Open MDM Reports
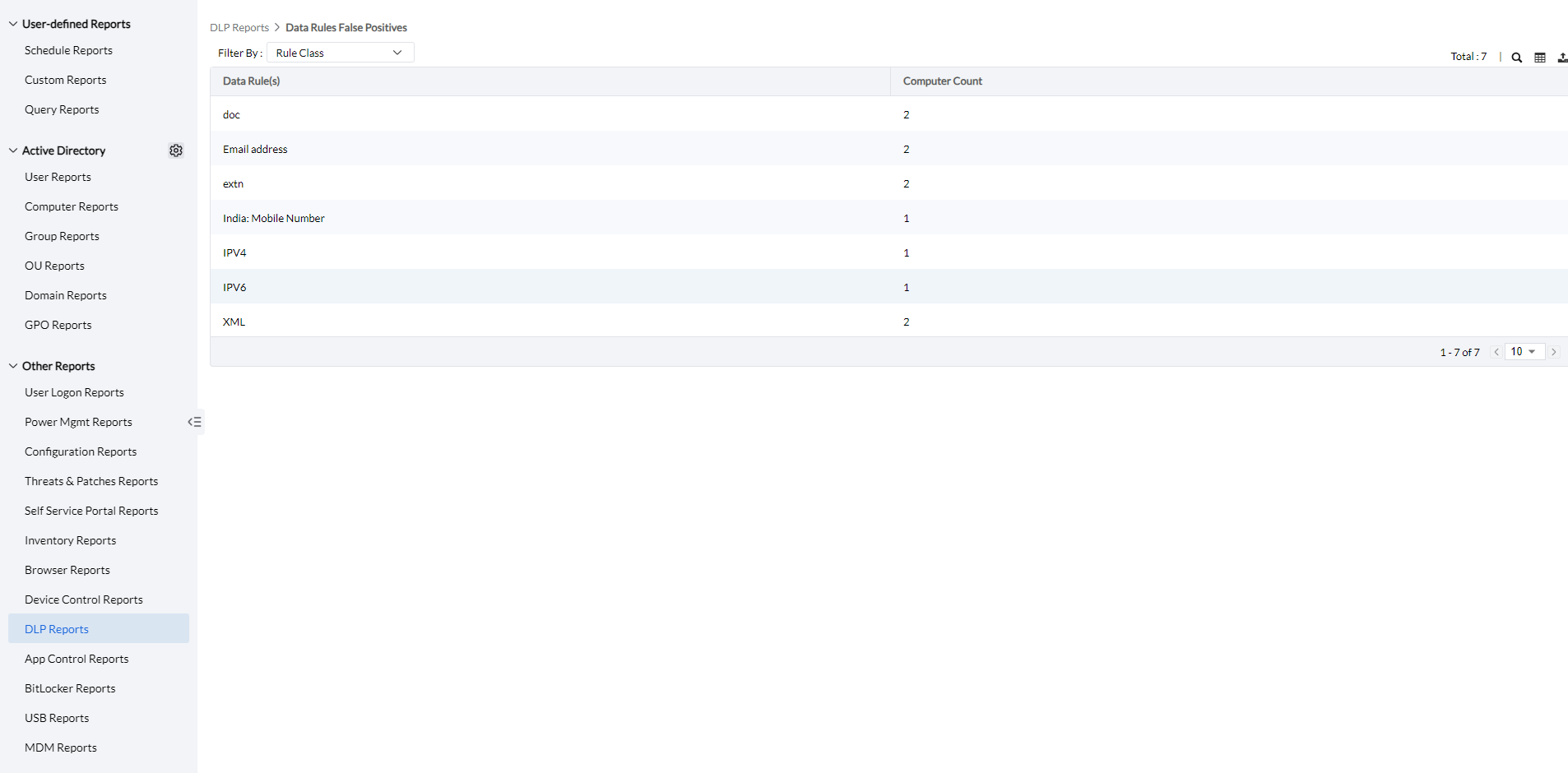The width and height of the screenshot is (1568, 773). [x=61, y=748]
